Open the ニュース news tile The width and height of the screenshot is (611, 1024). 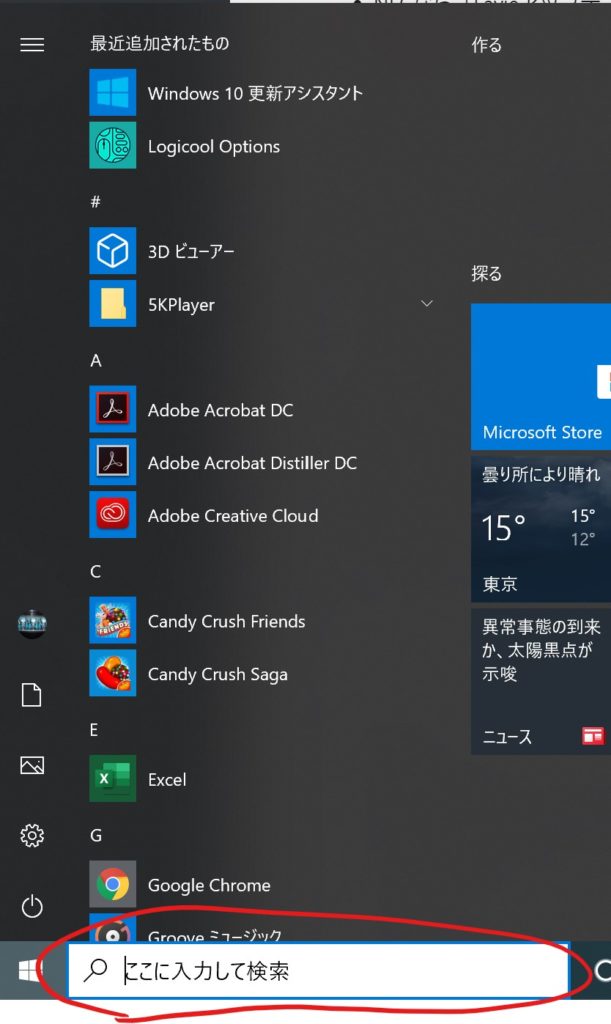coord(541,682)
